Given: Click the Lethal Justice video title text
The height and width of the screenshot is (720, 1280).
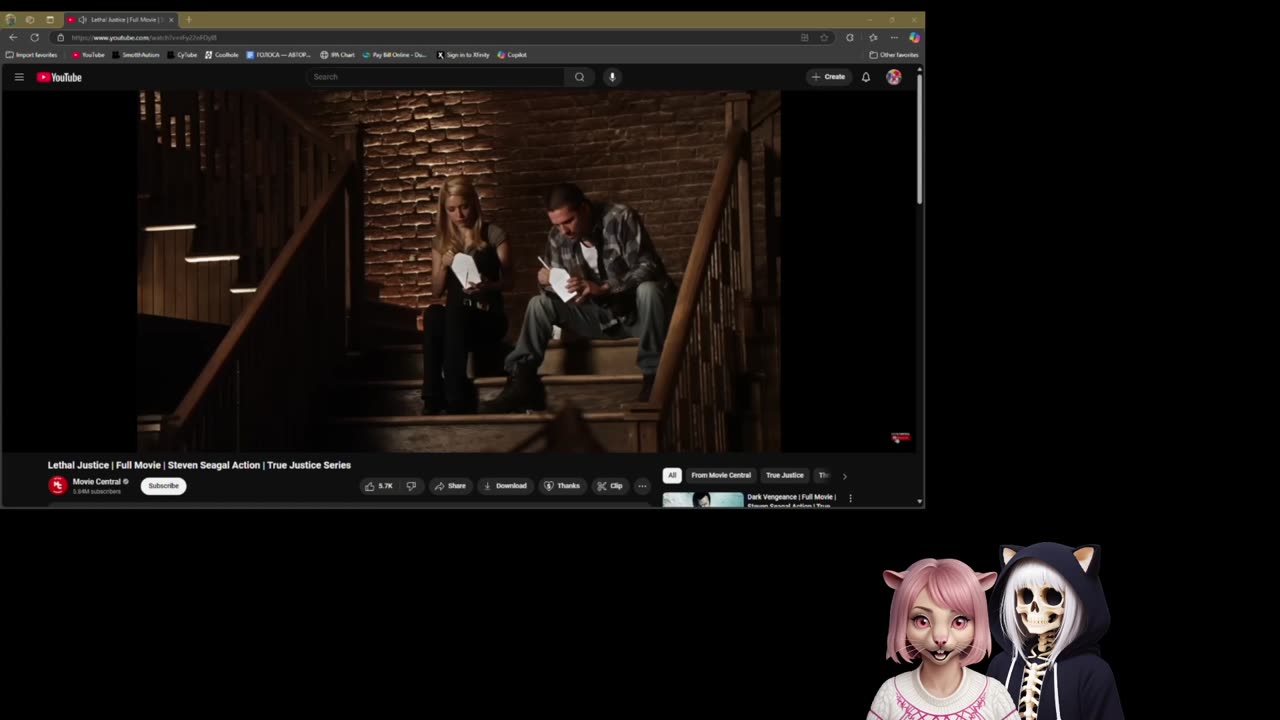Looking at the screenshot, I should 199,465.
